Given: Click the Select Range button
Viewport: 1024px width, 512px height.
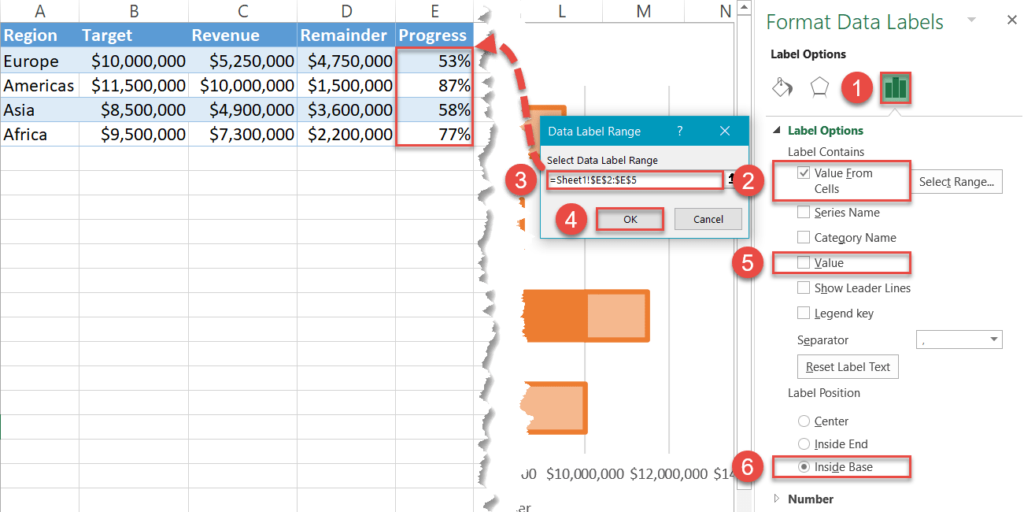Looking at the screenshot, I should (958, 181).
